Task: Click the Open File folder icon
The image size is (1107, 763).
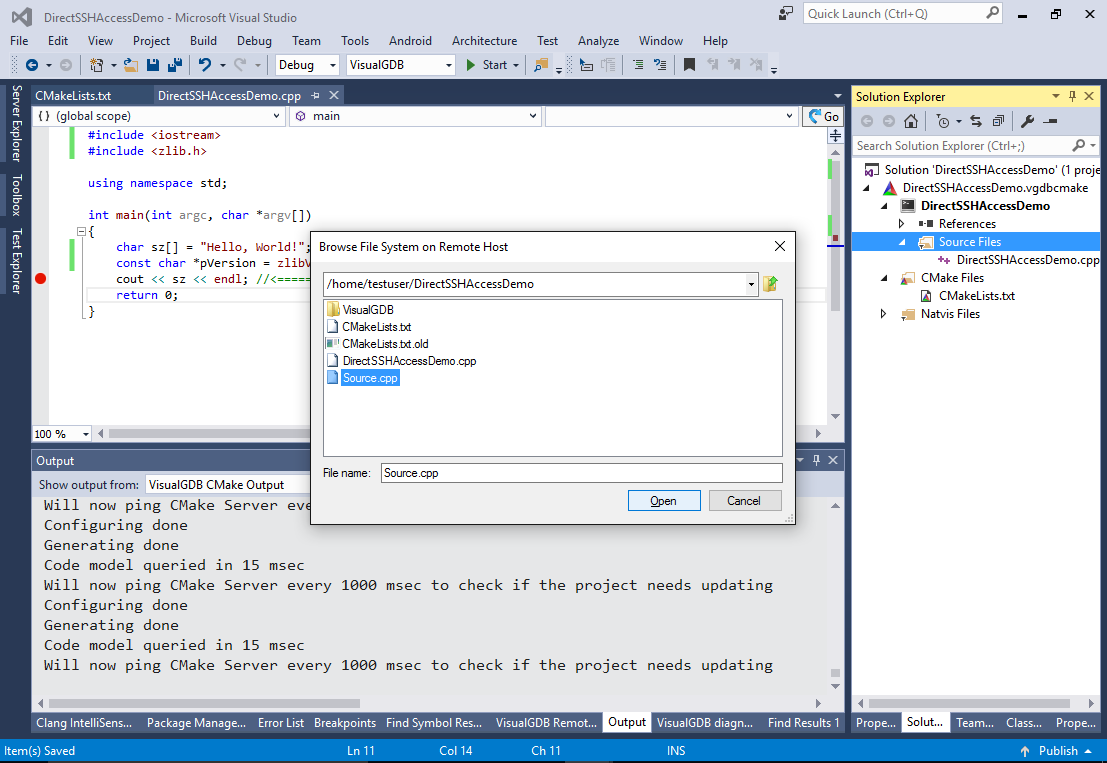Action: [x=131, y=65]
